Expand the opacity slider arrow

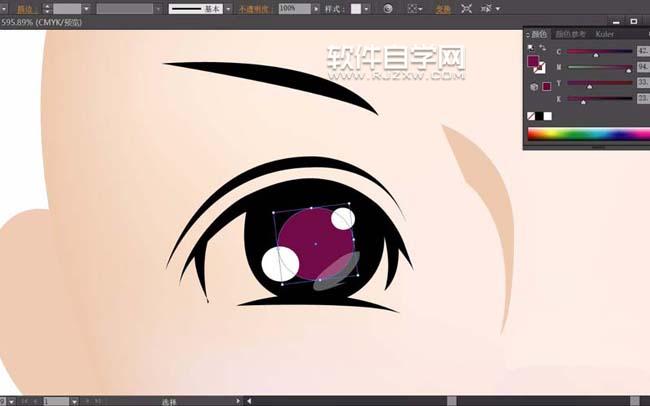click(316, 9)
